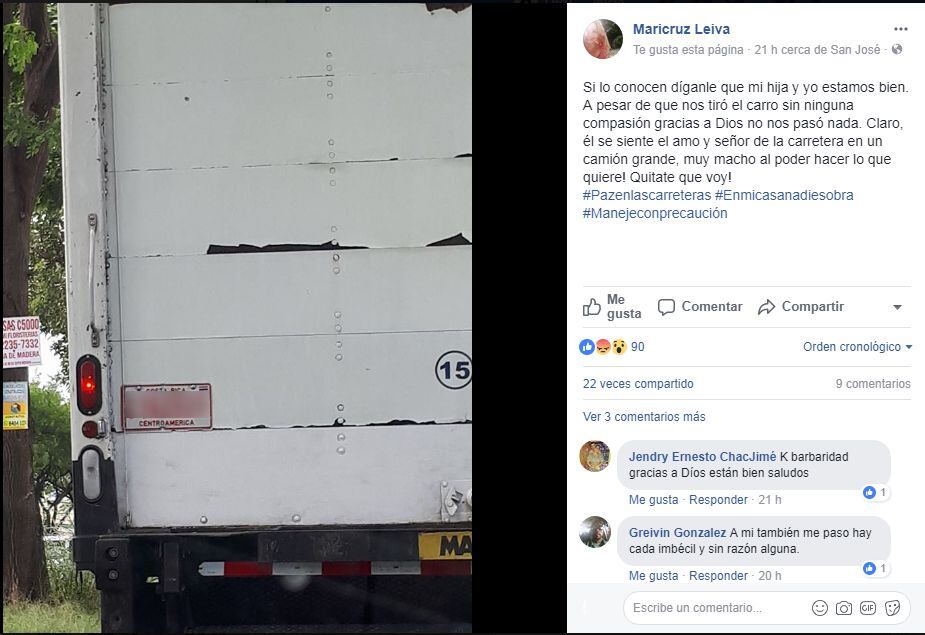Click the Comentar speech bubble icon

pos(666,307)
